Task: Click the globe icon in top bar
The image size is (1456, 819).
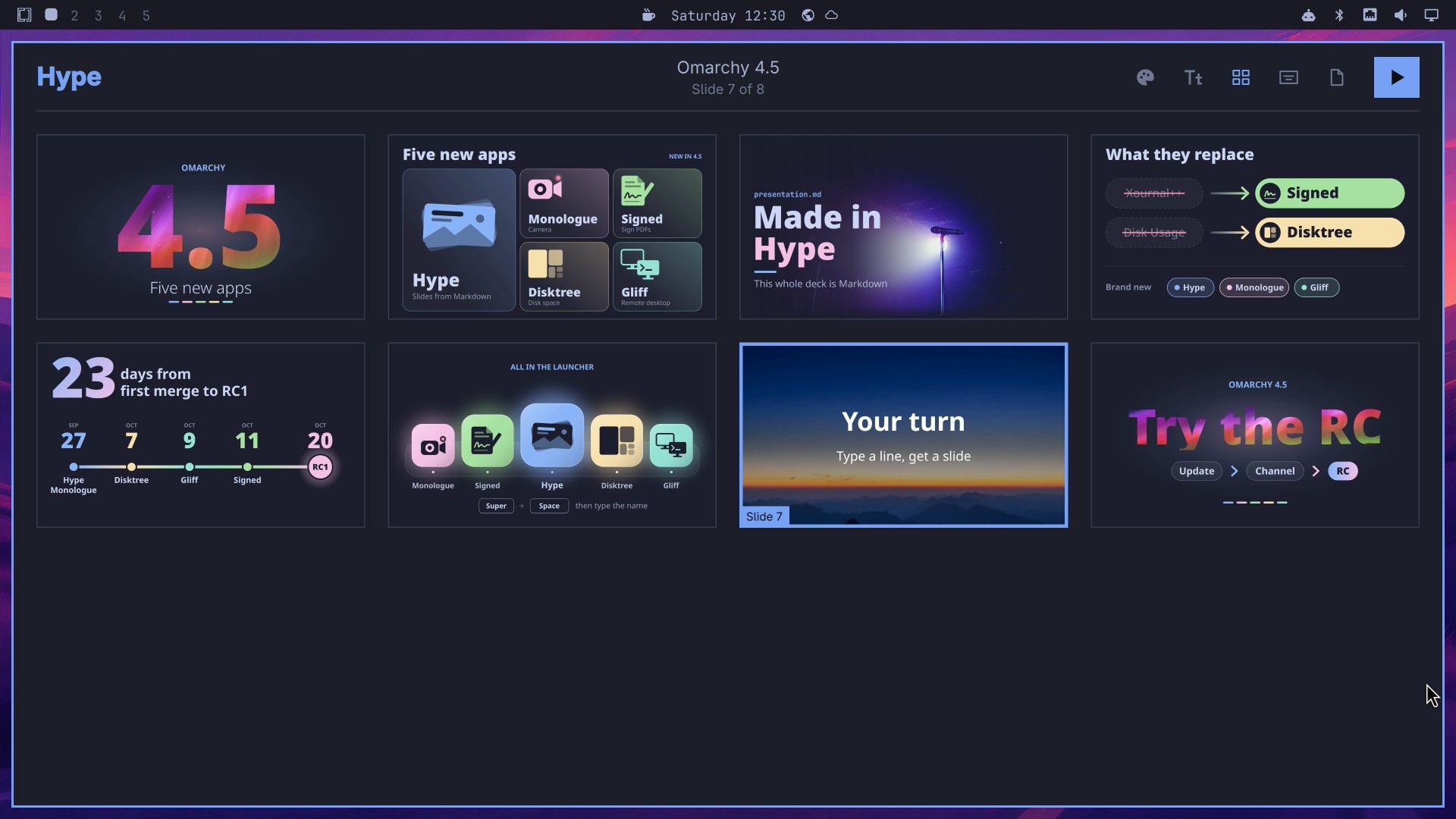Action: coord(808,15)
